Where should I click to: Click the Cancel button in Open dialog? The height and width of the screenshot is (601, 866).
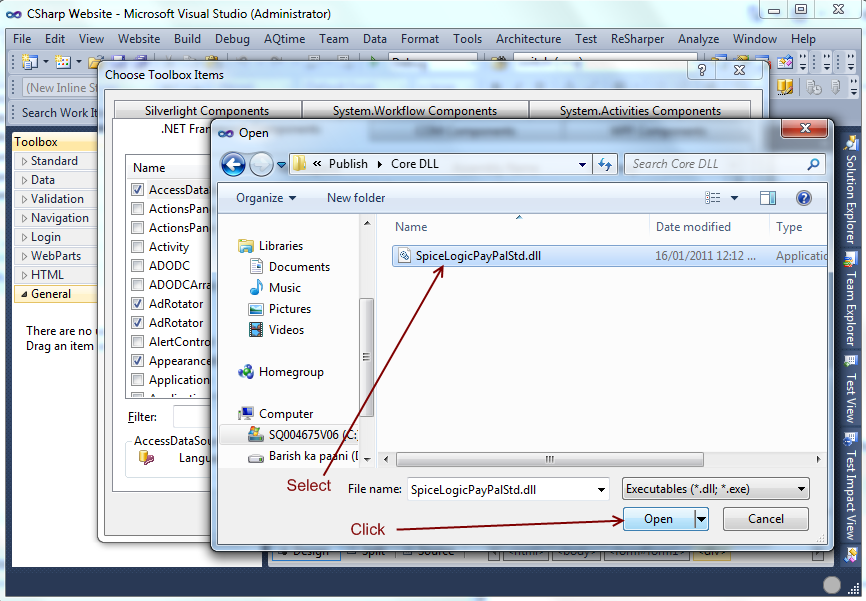click(765, 519)
